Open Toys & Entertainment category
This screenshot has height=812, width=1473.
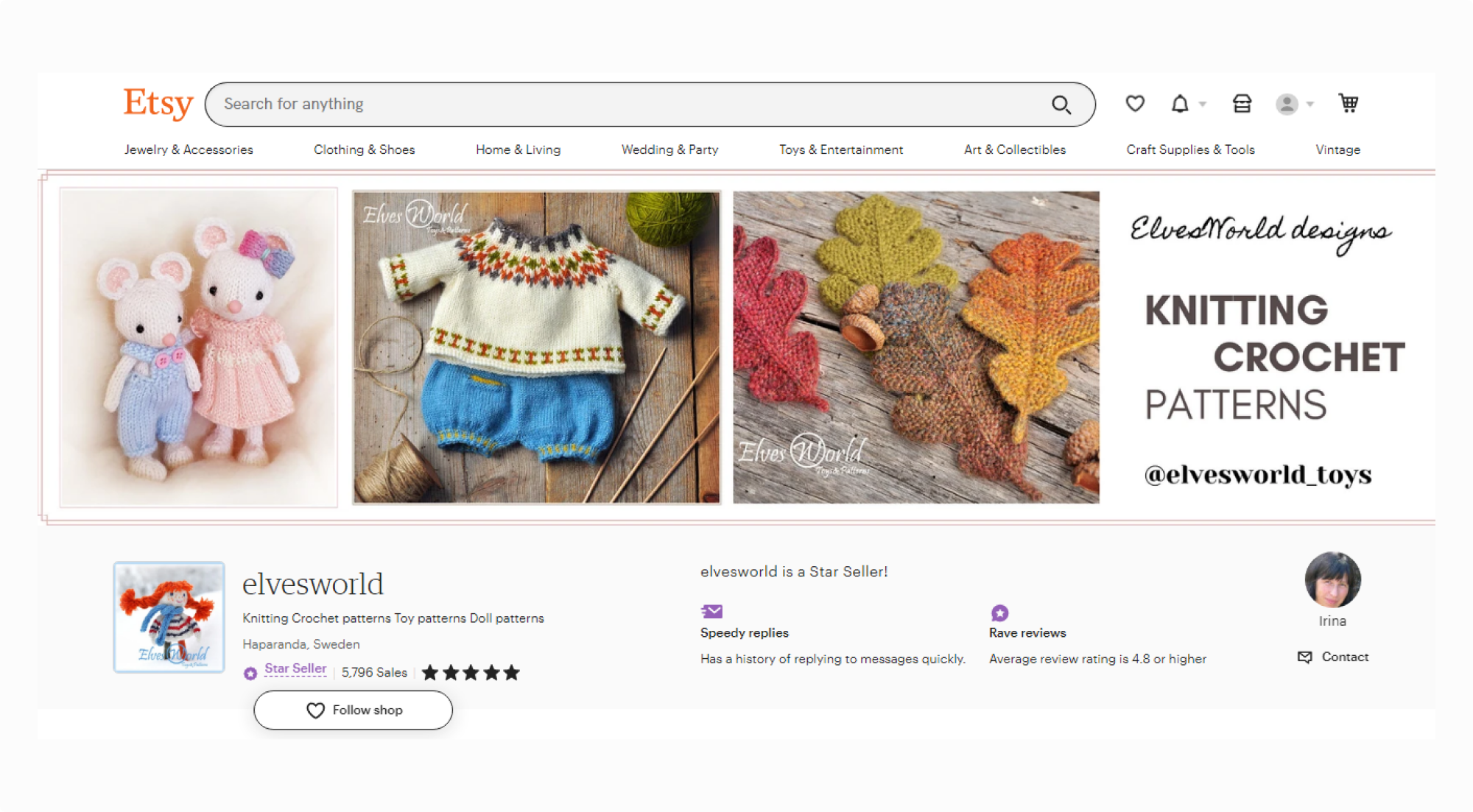tap(841, 149)
